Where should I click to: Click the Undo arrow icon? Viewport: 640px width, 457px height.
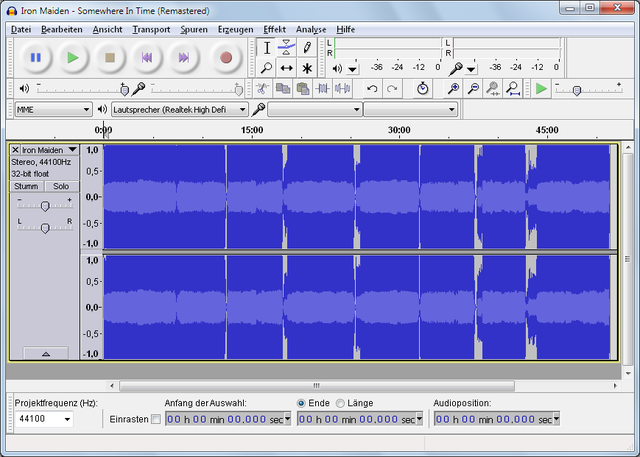point(372,89)
